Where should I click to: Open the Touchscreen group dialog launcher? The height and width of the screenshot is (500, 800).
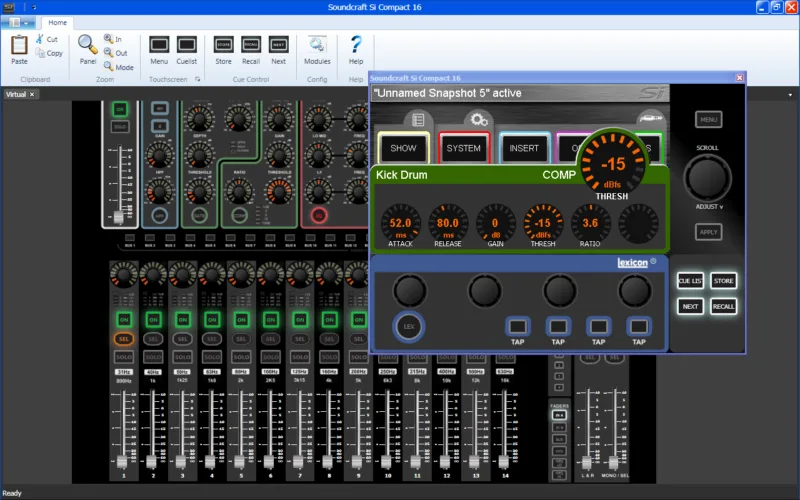197,79
